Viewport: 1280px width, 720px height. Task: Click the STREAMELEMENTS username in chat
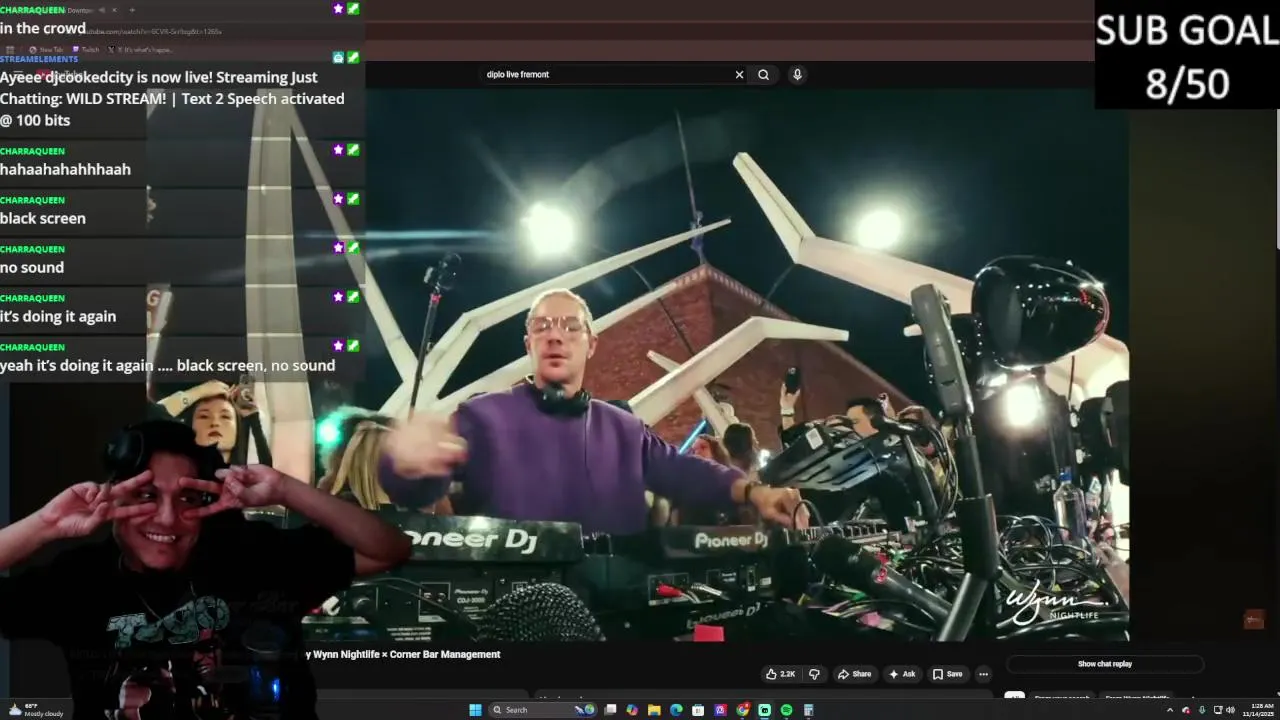click(x=39, y=59)
